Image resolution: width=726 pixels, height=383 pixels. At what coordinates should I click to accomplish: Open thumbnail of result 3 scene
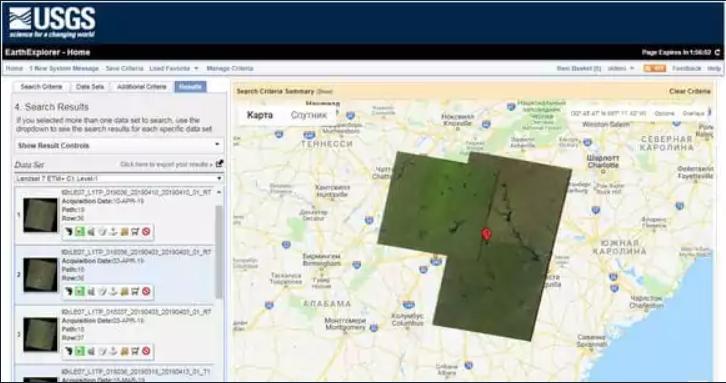coord(40,334)
